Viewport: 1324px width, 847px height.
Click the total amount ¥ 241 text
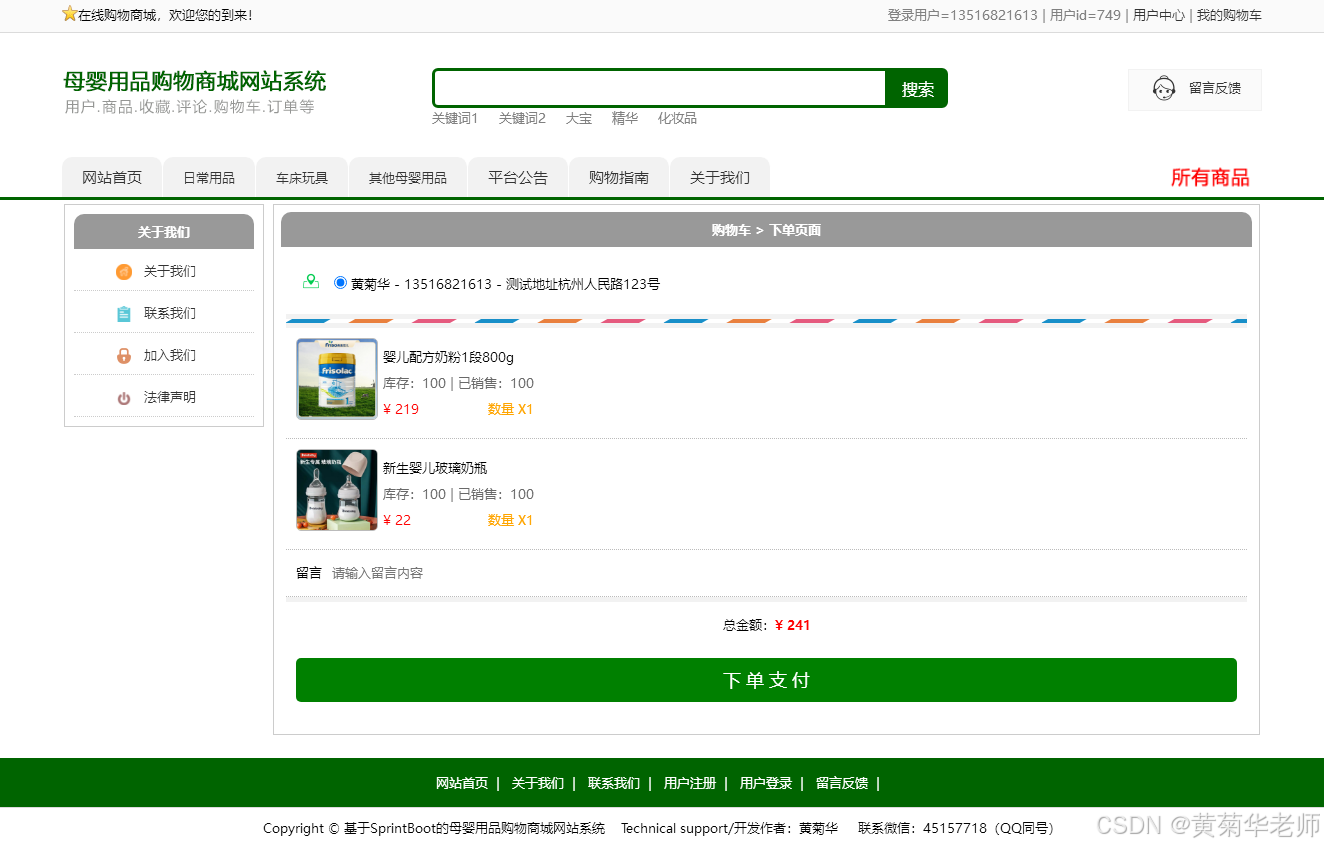(792, 625)
